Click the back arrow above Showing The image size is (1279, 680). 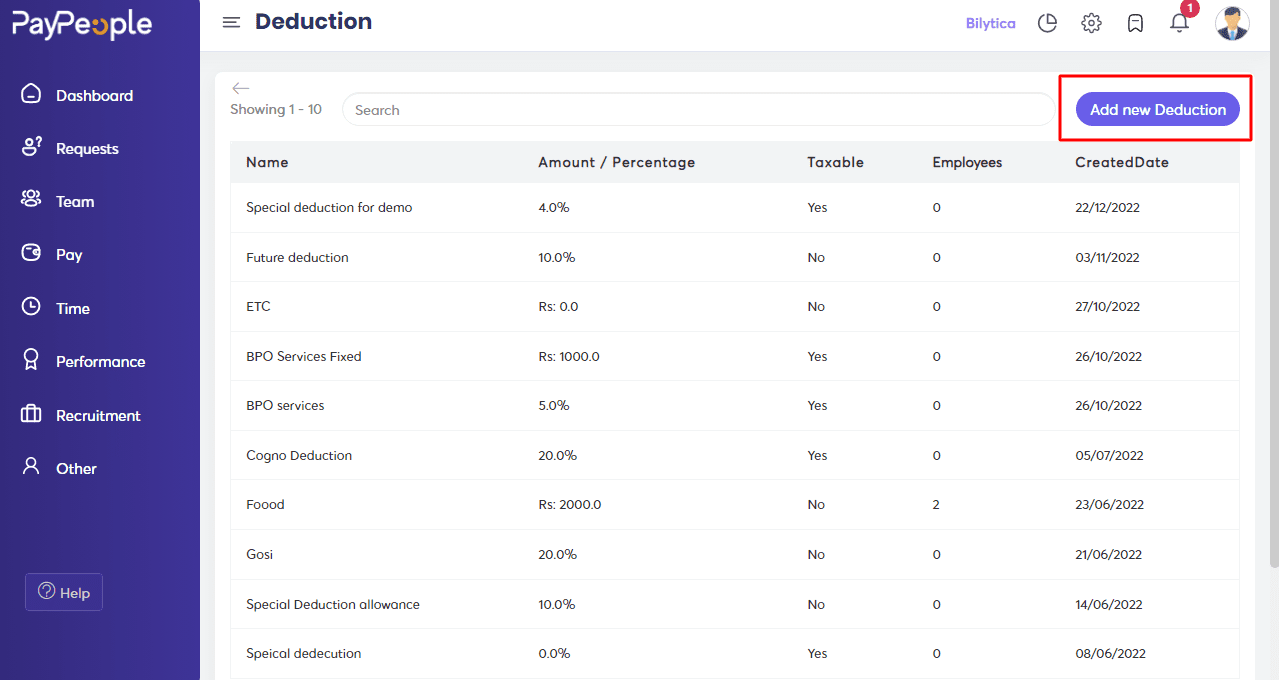[x=240, y=88]
